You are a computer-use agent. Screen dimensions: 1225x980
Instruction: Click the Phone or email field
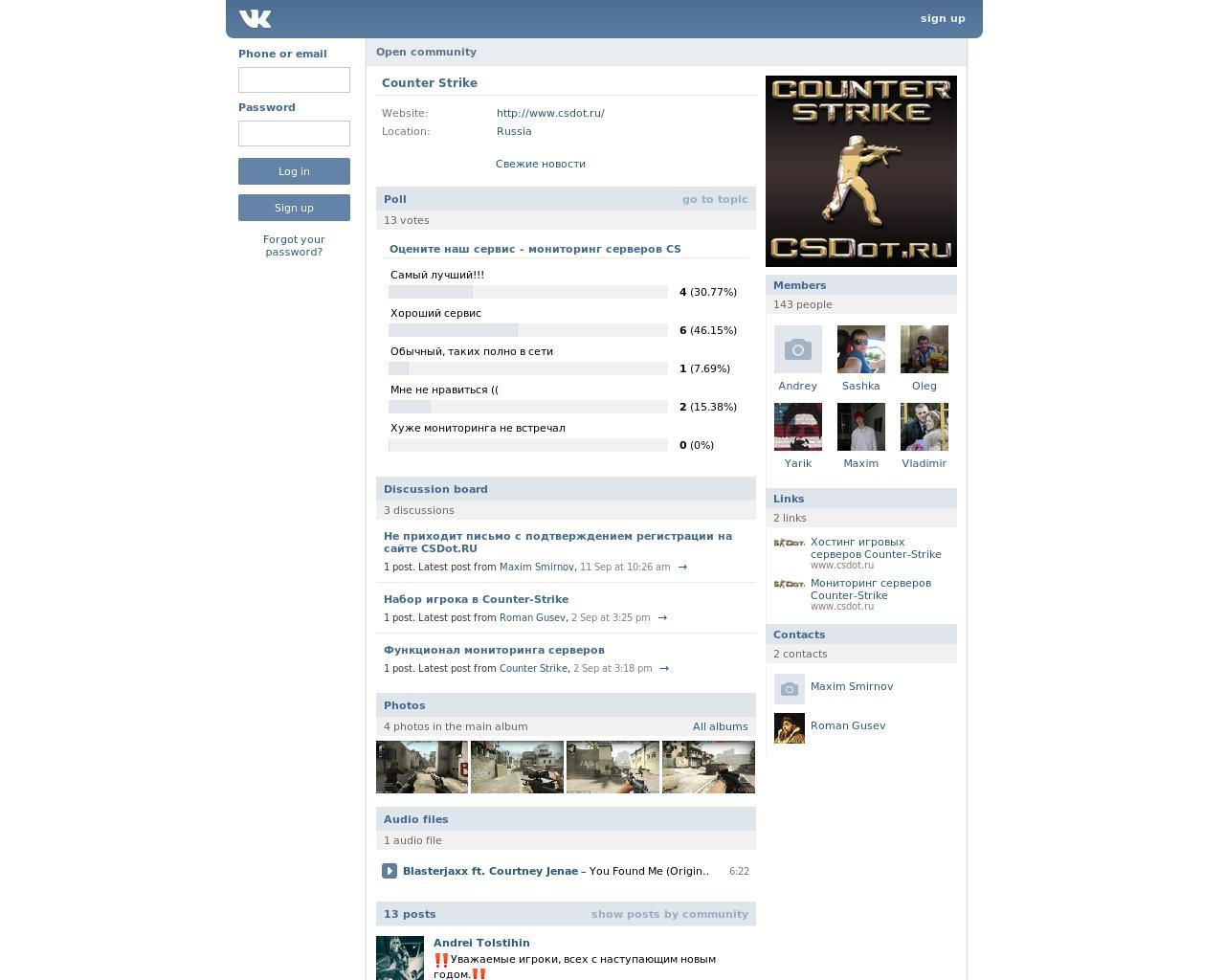click(x=294, y=79)
